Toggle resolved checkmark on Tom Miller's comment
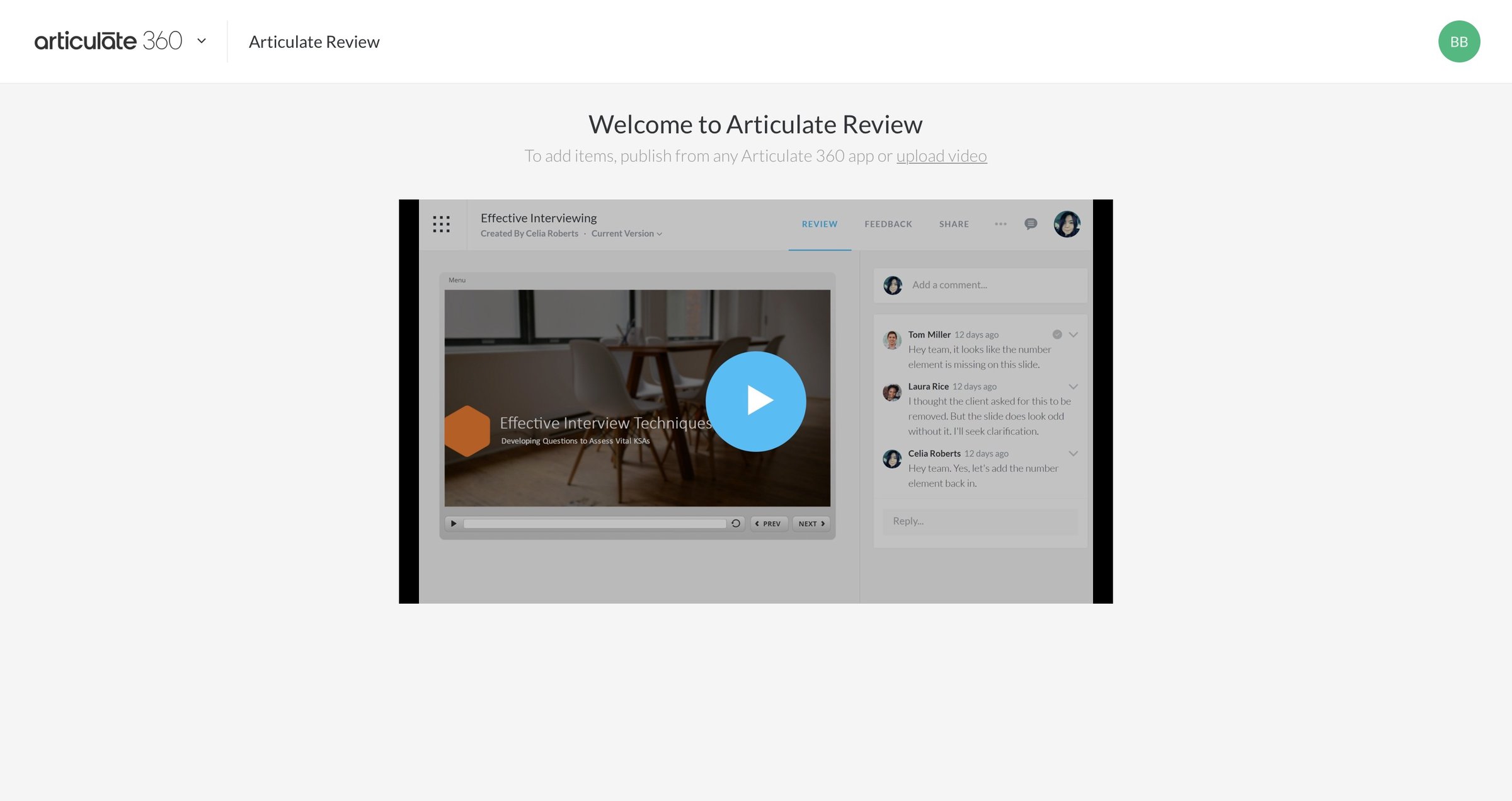 [x=1057, y=335]
